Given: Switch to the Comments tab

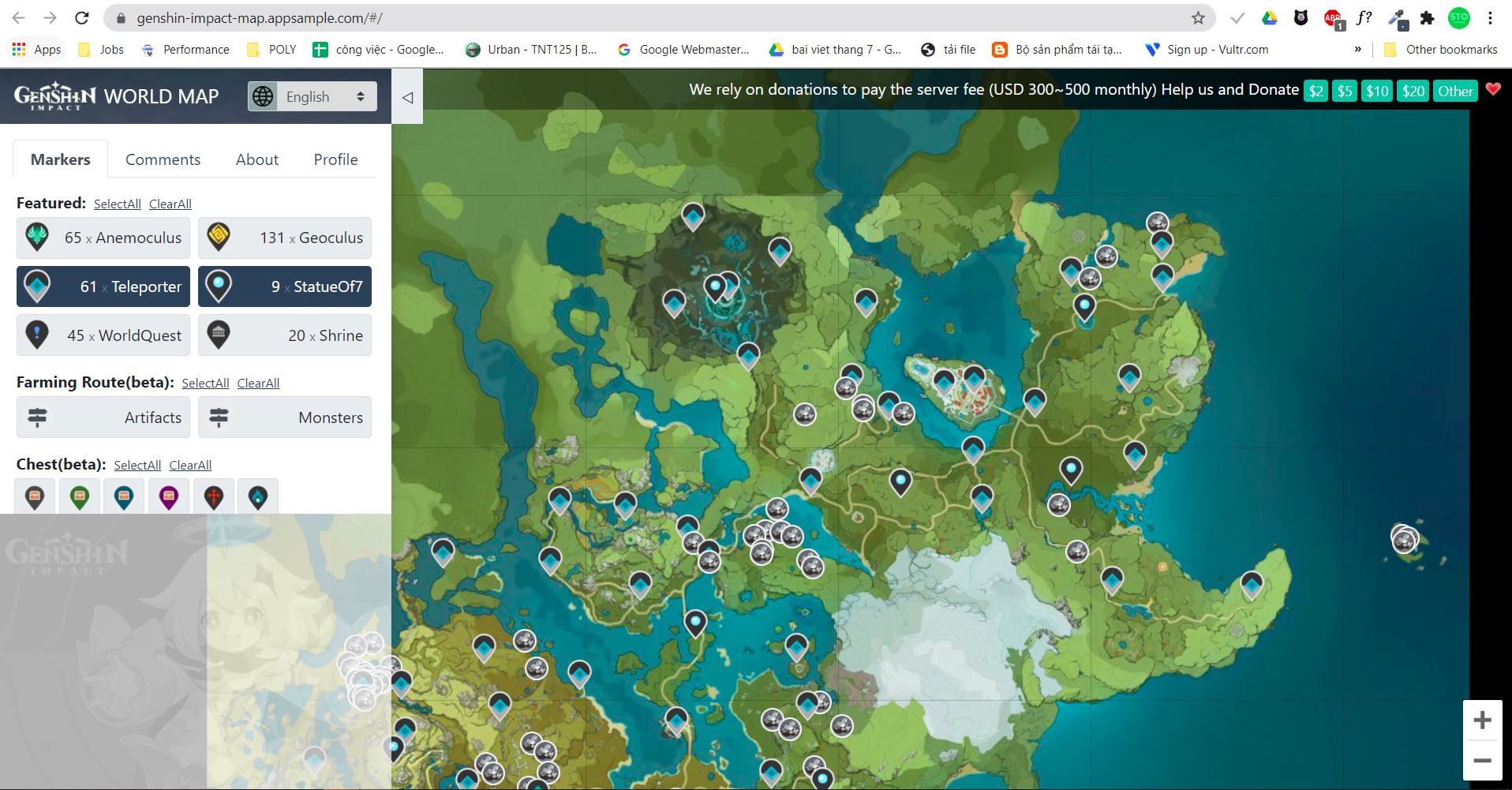Looking at the screenshot, I should point(163,159).
